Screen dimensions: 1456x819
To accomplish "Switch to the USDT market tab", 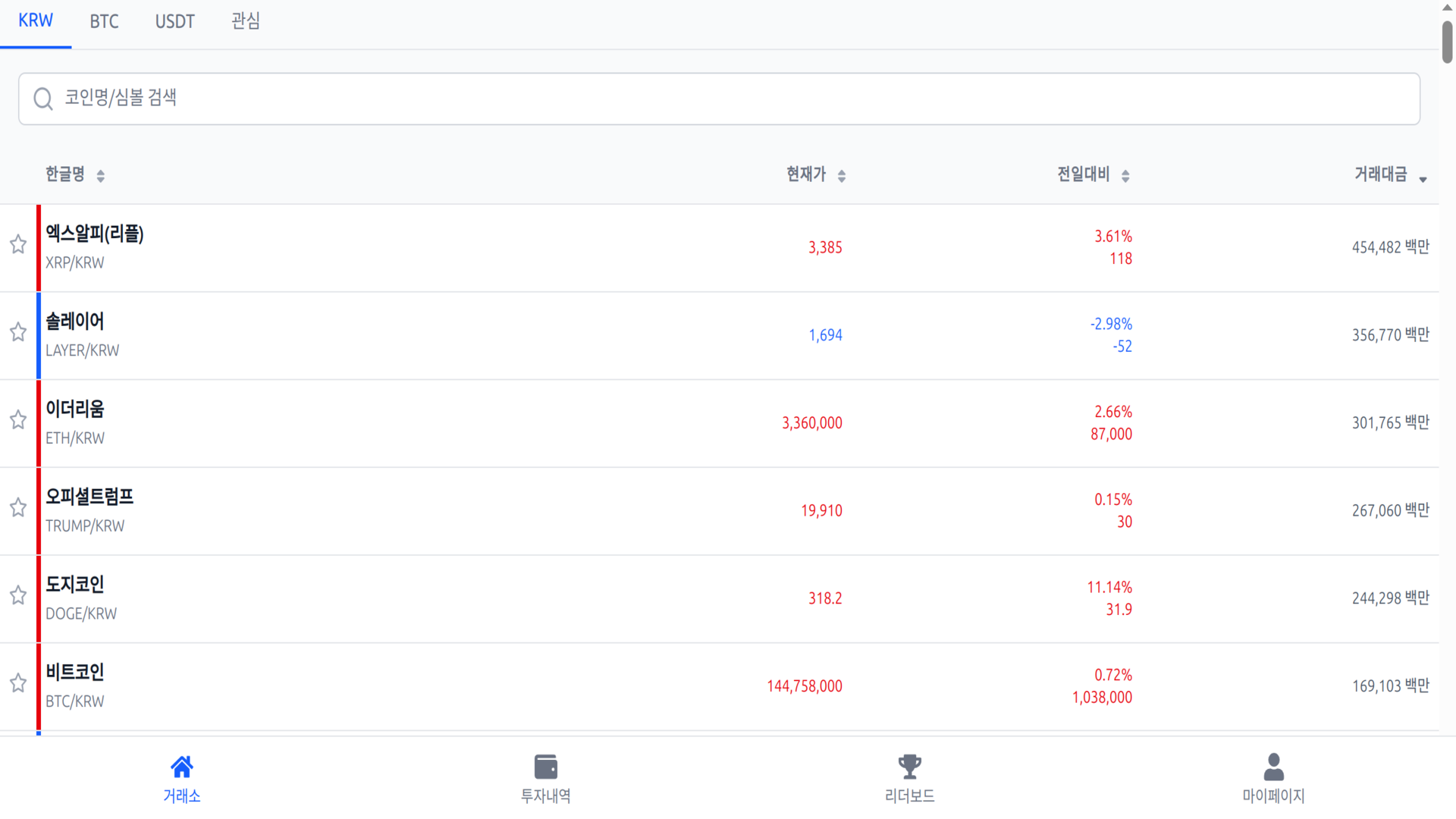I will pyautogui.click(x=175, y=21).
